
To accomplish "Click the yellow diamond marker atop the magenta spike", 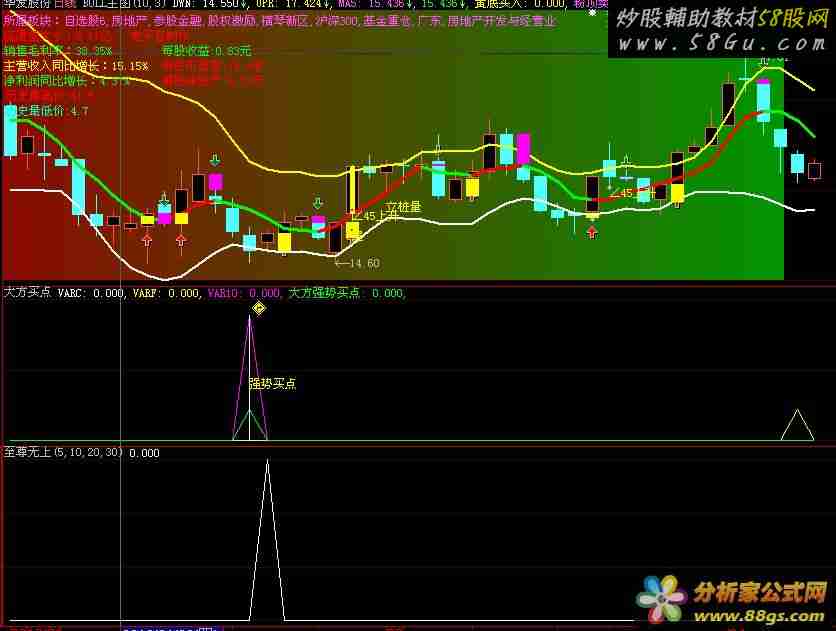I will [x=258, y=308].
